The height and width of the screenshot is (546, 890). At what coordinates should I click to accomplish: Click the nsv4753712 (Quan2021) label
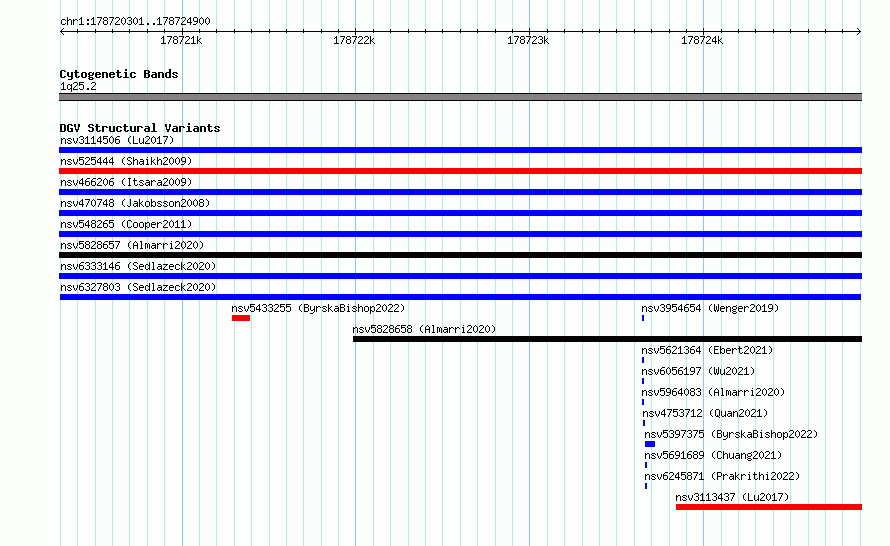(705, 413)
